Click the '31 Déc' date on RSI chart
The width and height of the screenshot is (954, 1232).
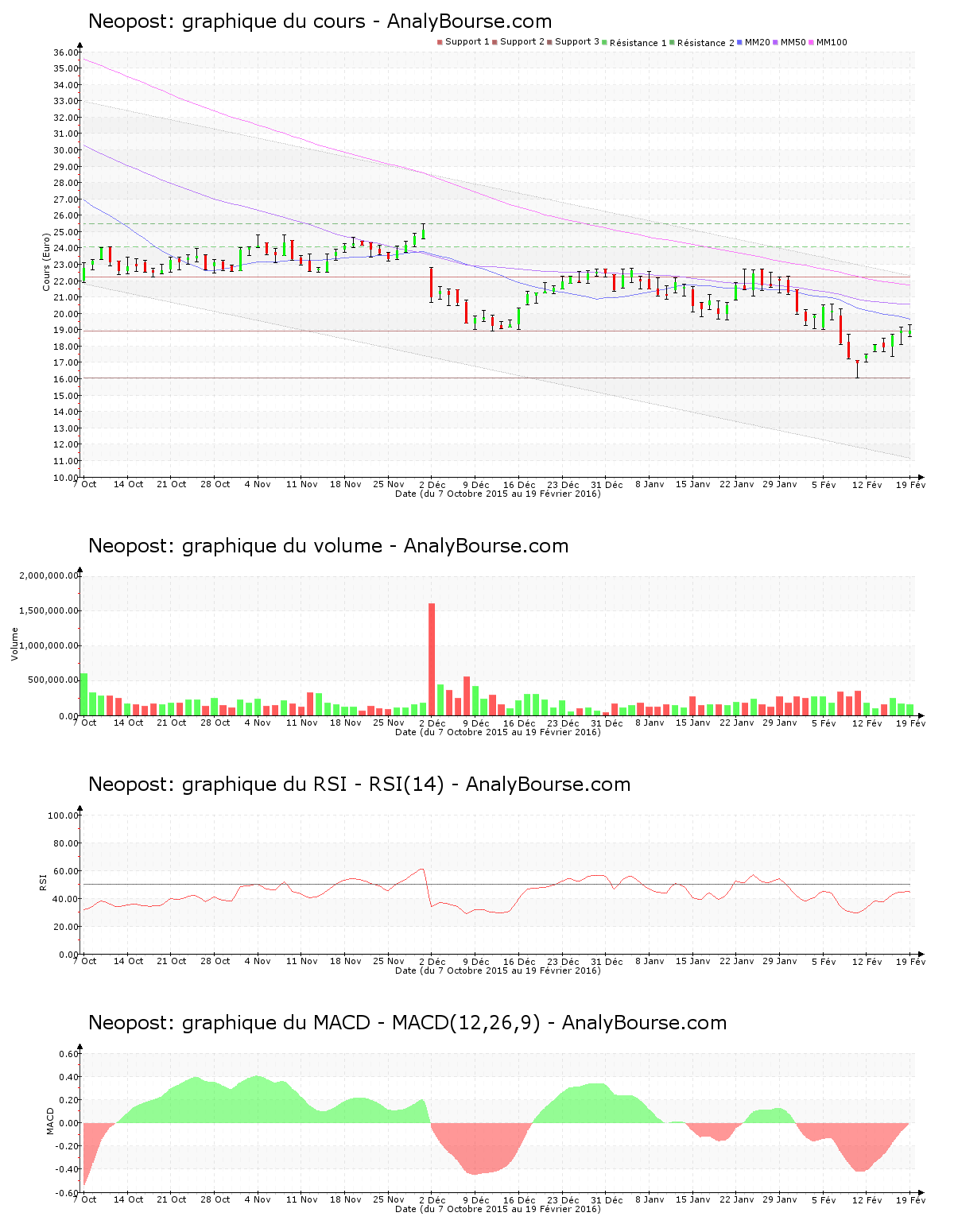pyautogui.click(x=607, y=962)
